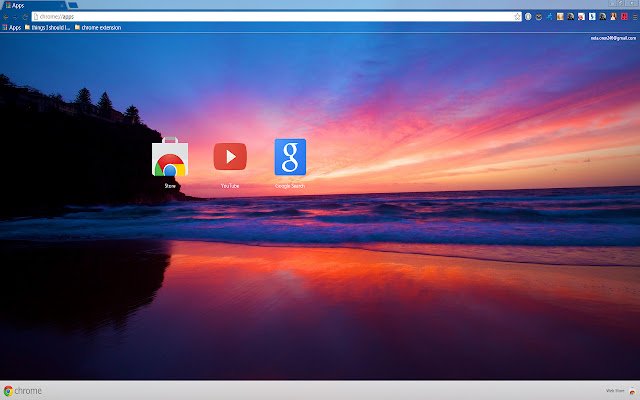Go back using the browser back arrow
Screen dimensions: 640x400
[x=6, y=17]
